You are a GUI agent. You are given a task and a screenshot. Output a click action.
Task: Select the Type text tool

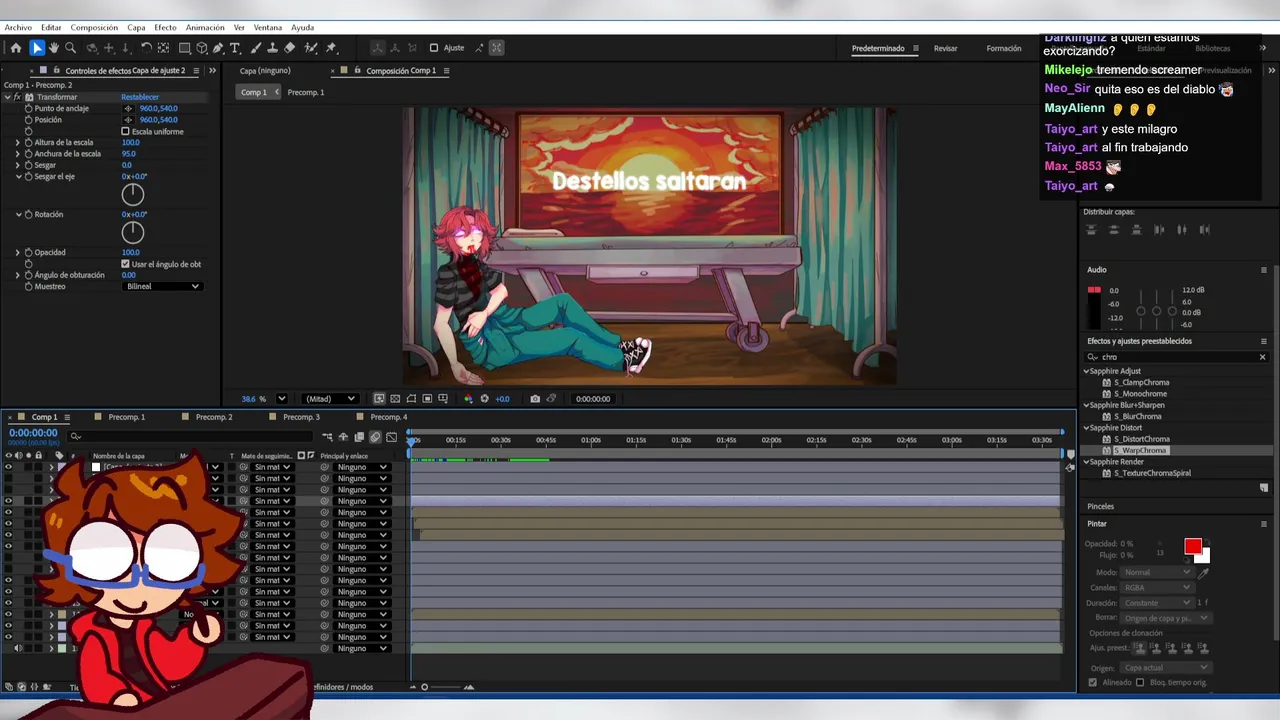235,48
